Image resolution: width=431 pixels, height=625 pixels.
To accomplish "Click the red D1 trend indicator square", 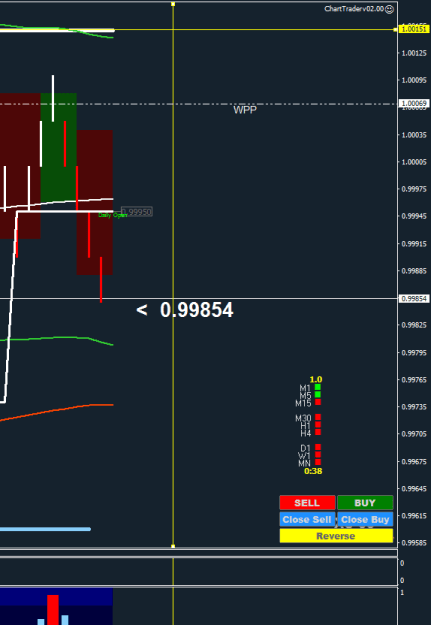I will pos(318,447).
